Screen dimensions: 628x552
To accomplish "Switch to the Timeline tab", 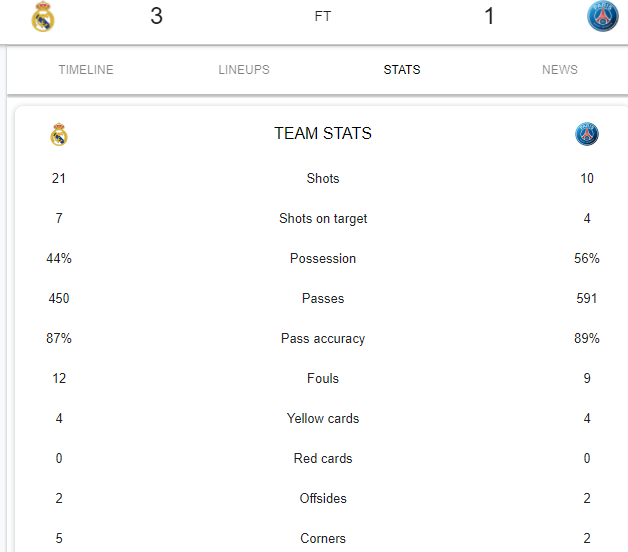I will (x=86, y=70).
